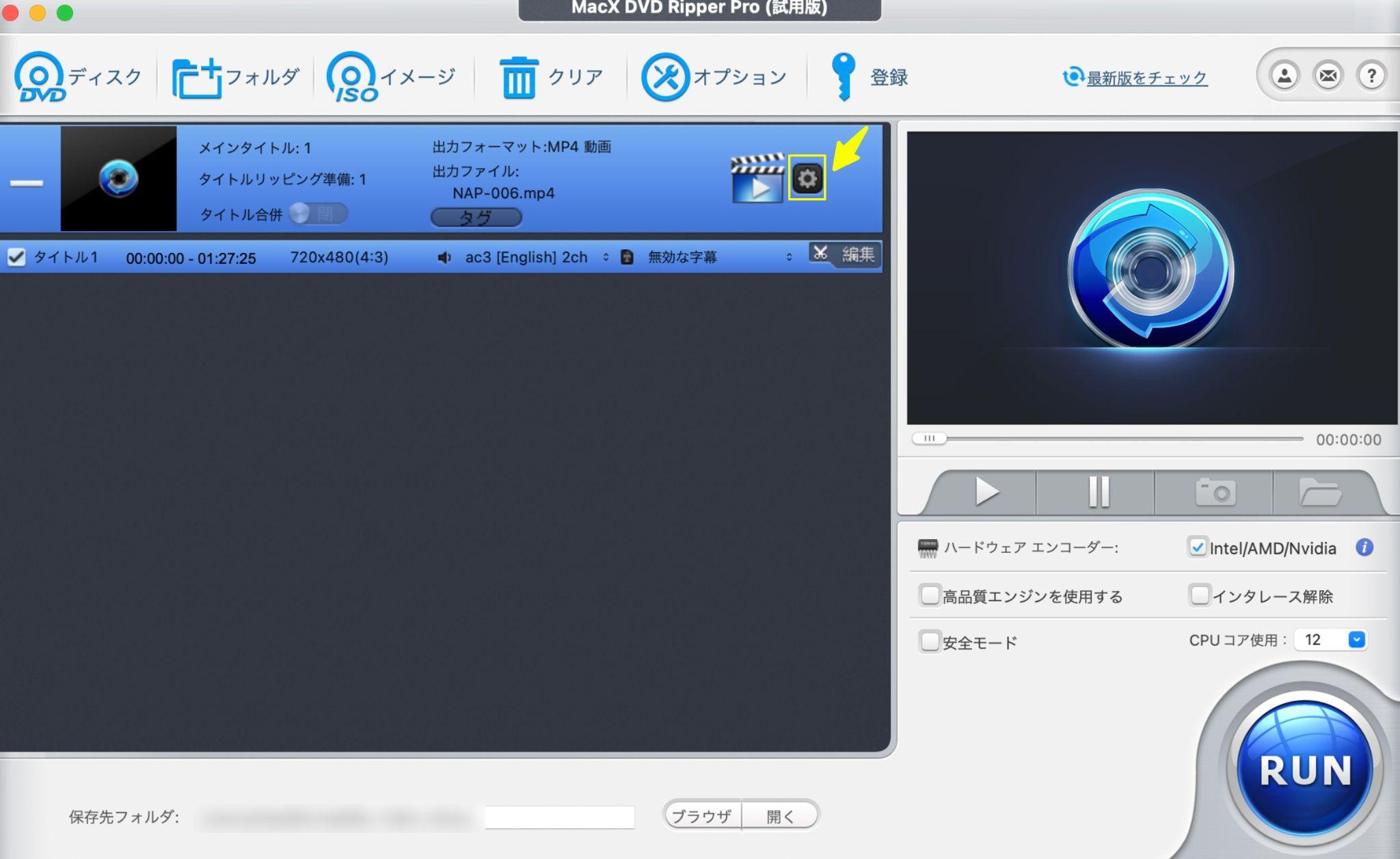Open the user account icon
The height and width of the screenshot is (859, 1400).
coord(1284,76)
